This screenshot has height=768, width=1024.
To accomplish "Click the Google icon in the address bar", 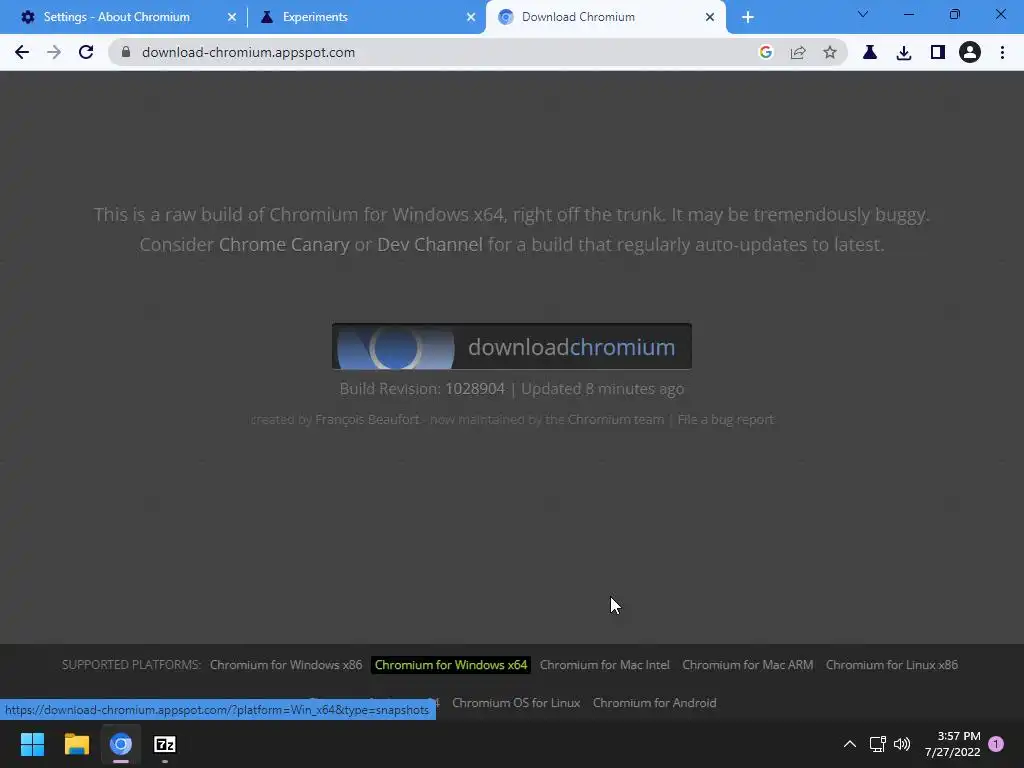I will point(765,52).
